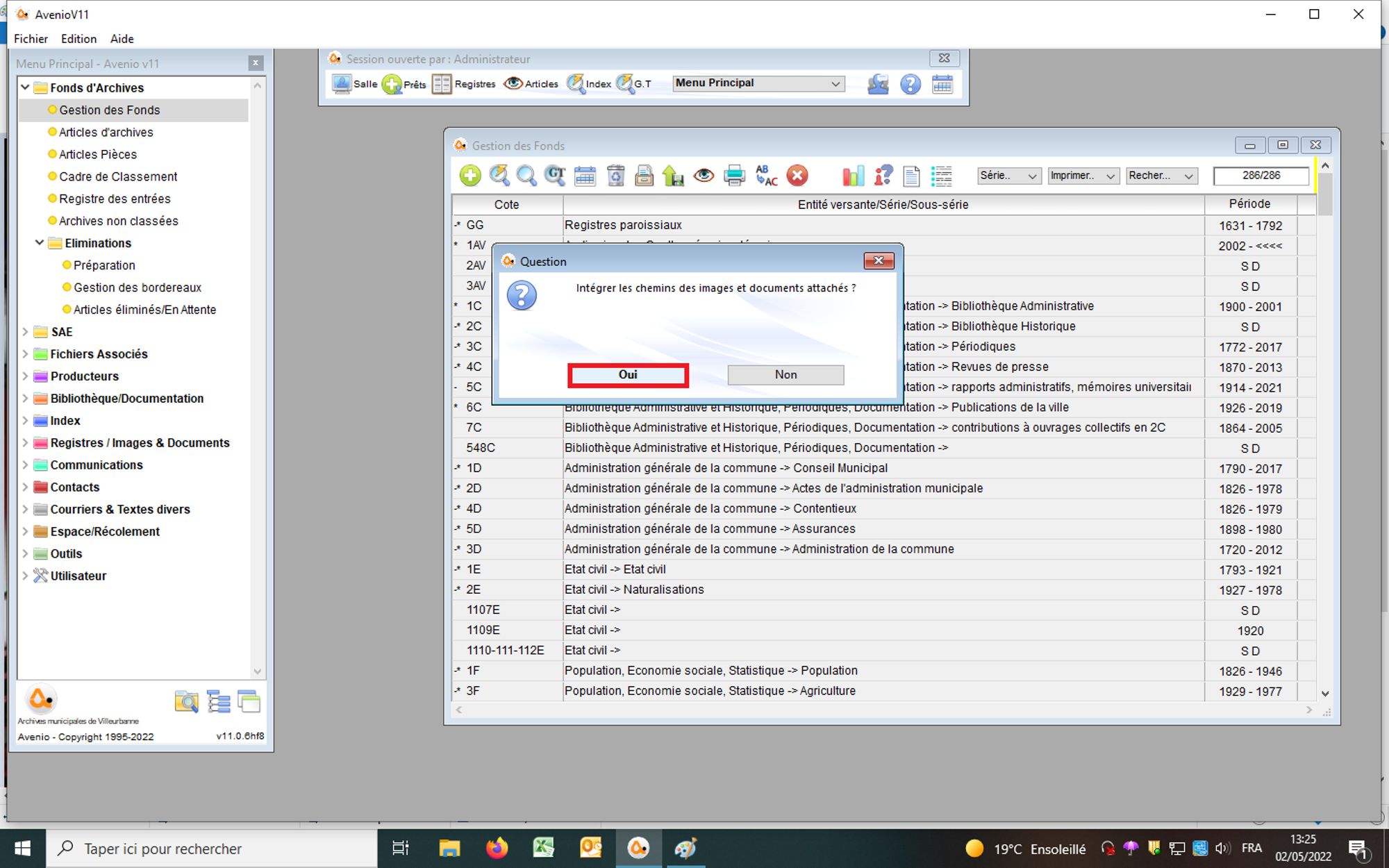Open the Edition menu
Viewport: 1389px width, 868px height.
(78, 39)
